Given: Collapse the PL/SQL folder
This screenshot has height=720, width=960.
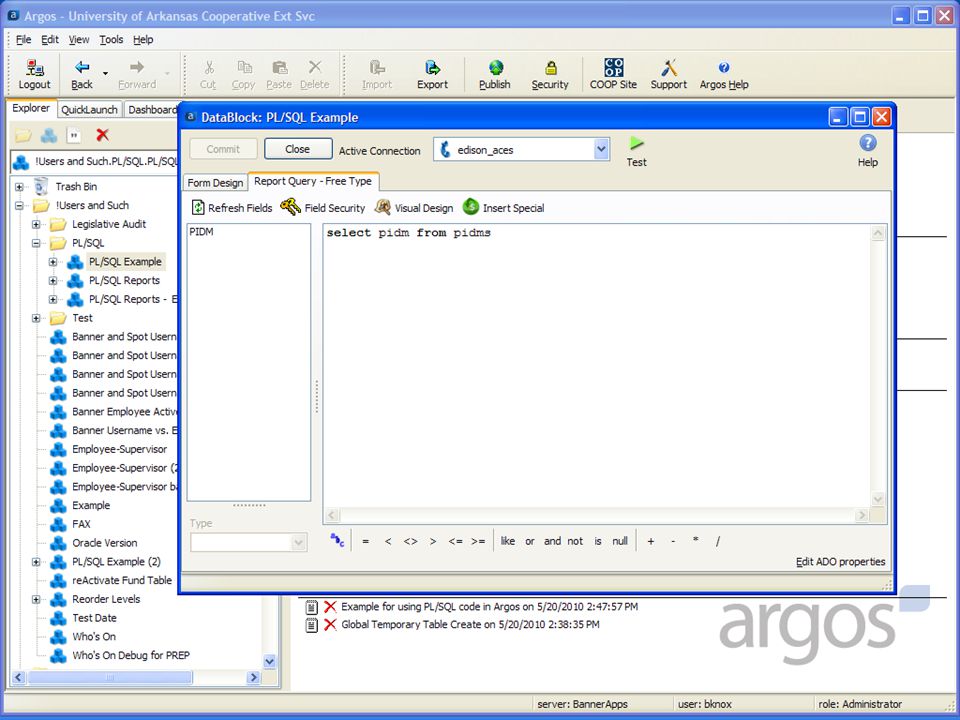Looking at the screenshot, I should coord(36,243).
